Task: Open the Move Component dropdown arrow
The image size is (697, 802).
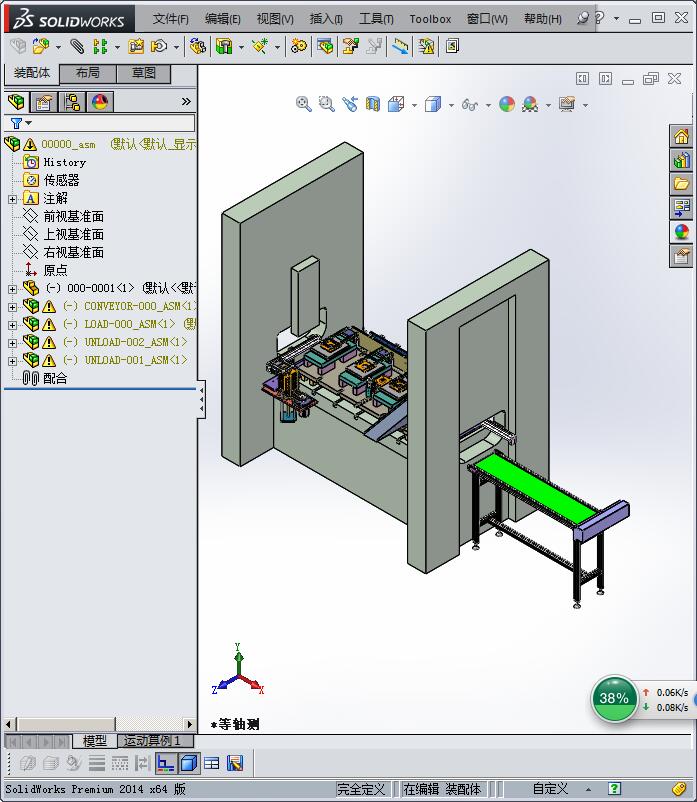Action: [x=176, y=48]
